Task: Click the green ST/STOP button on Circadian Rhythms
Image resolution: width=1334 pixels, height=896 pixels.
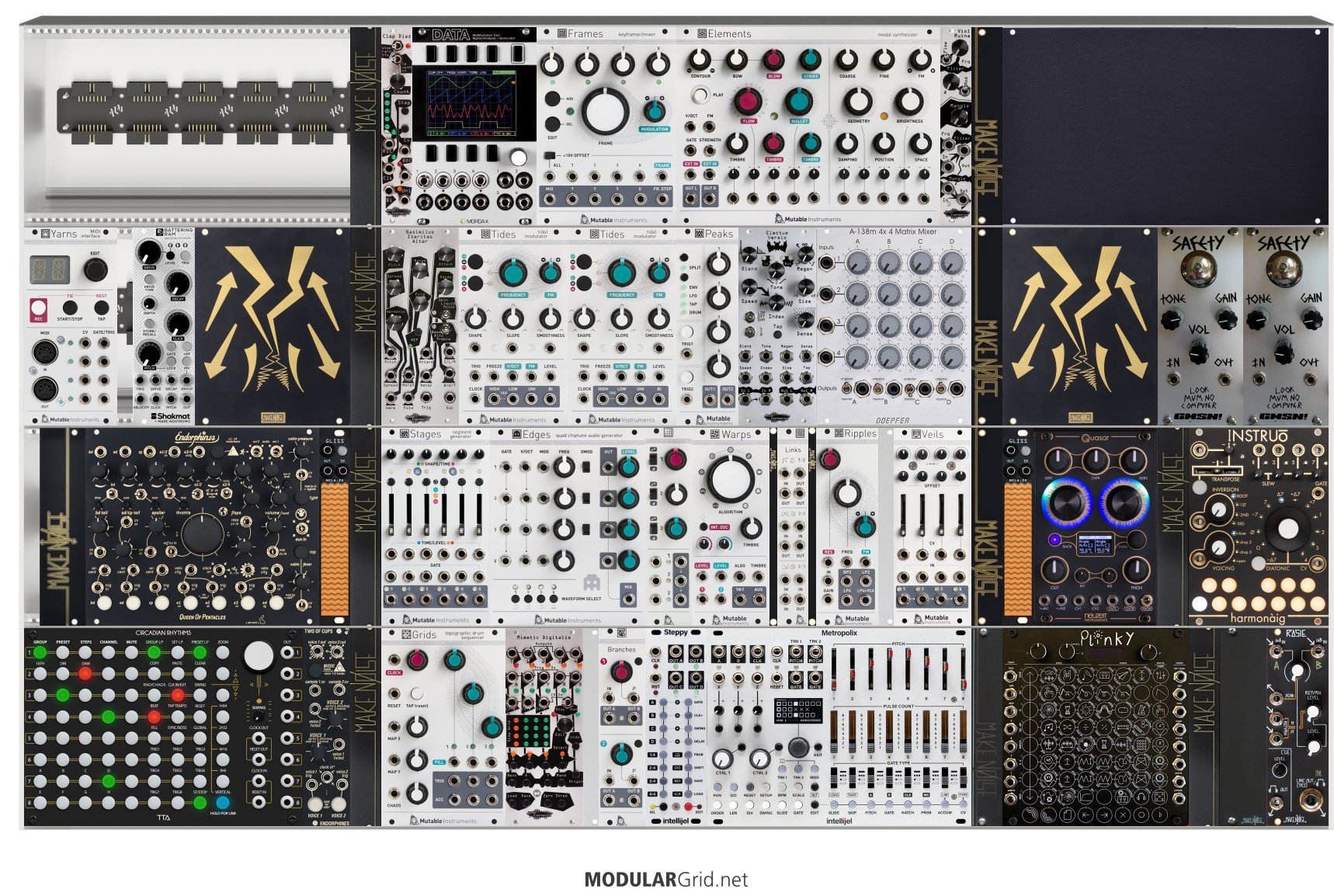Action: (x=200, y=803)
